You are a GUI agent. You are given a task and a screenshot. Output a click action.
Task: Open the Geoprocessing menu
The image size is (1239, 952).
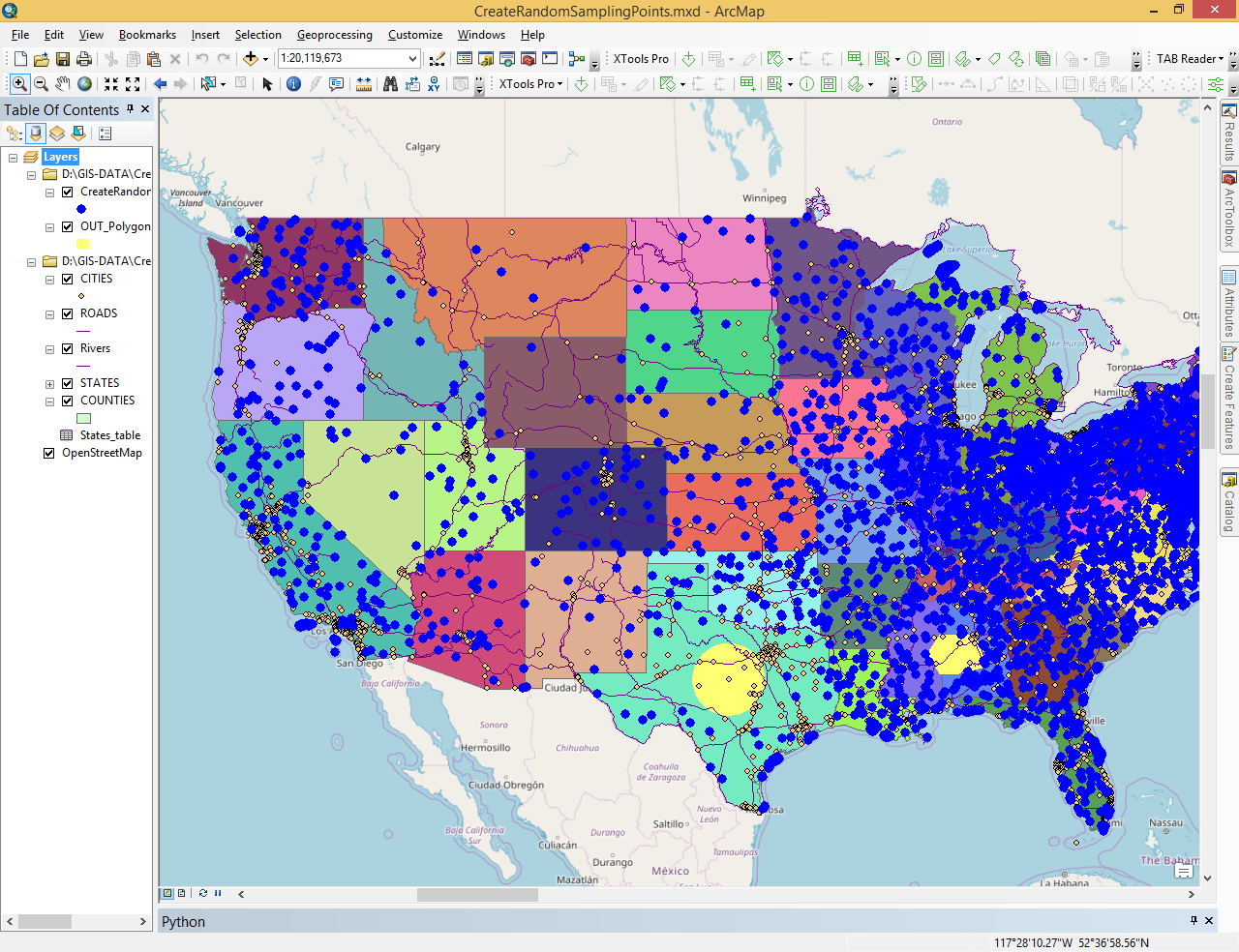tap(334, 35)
